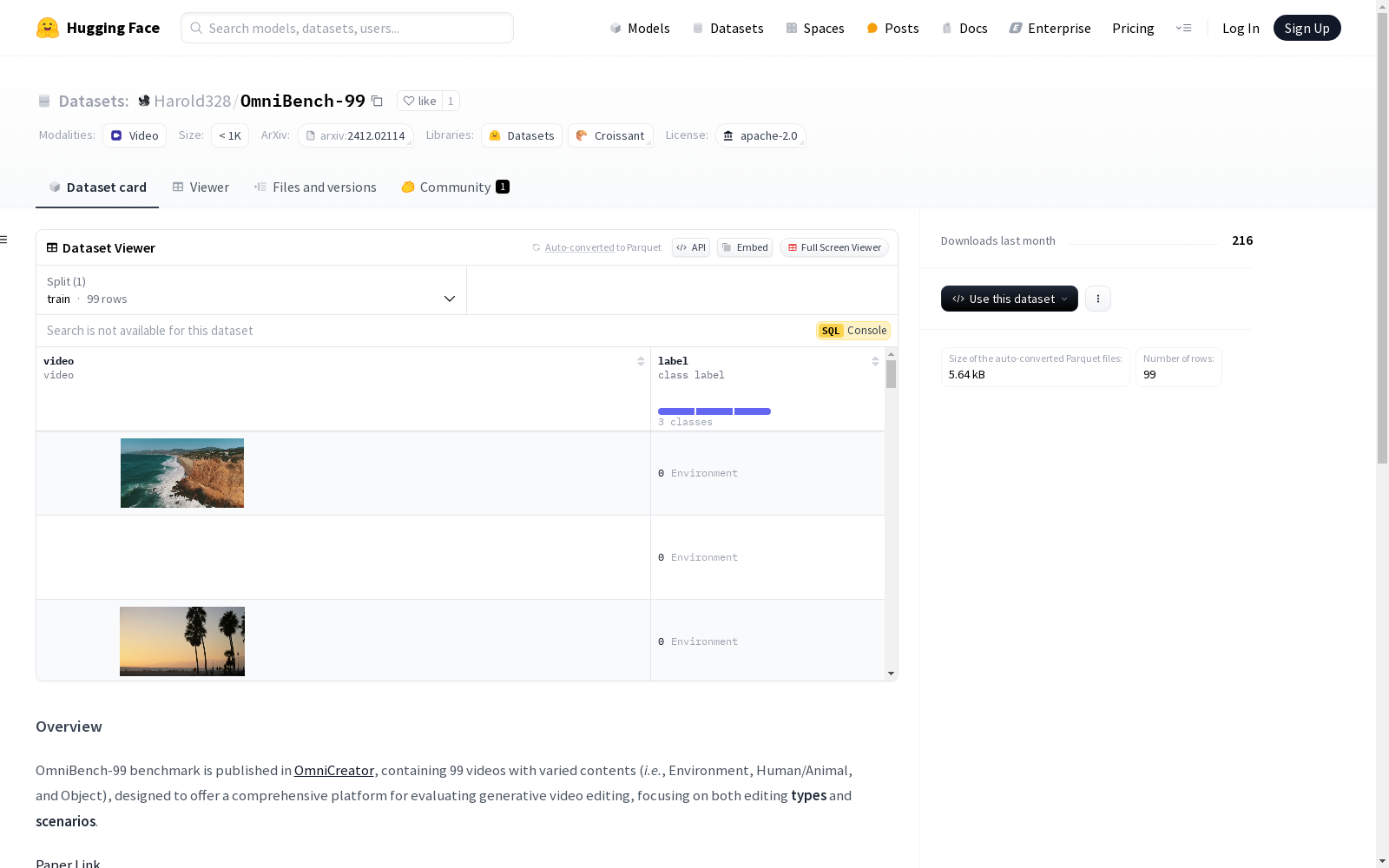Image resolution: width=1389 pixels, height=868 pixels.
Task: Click the Paper Link text
Action: click(68, 863)
